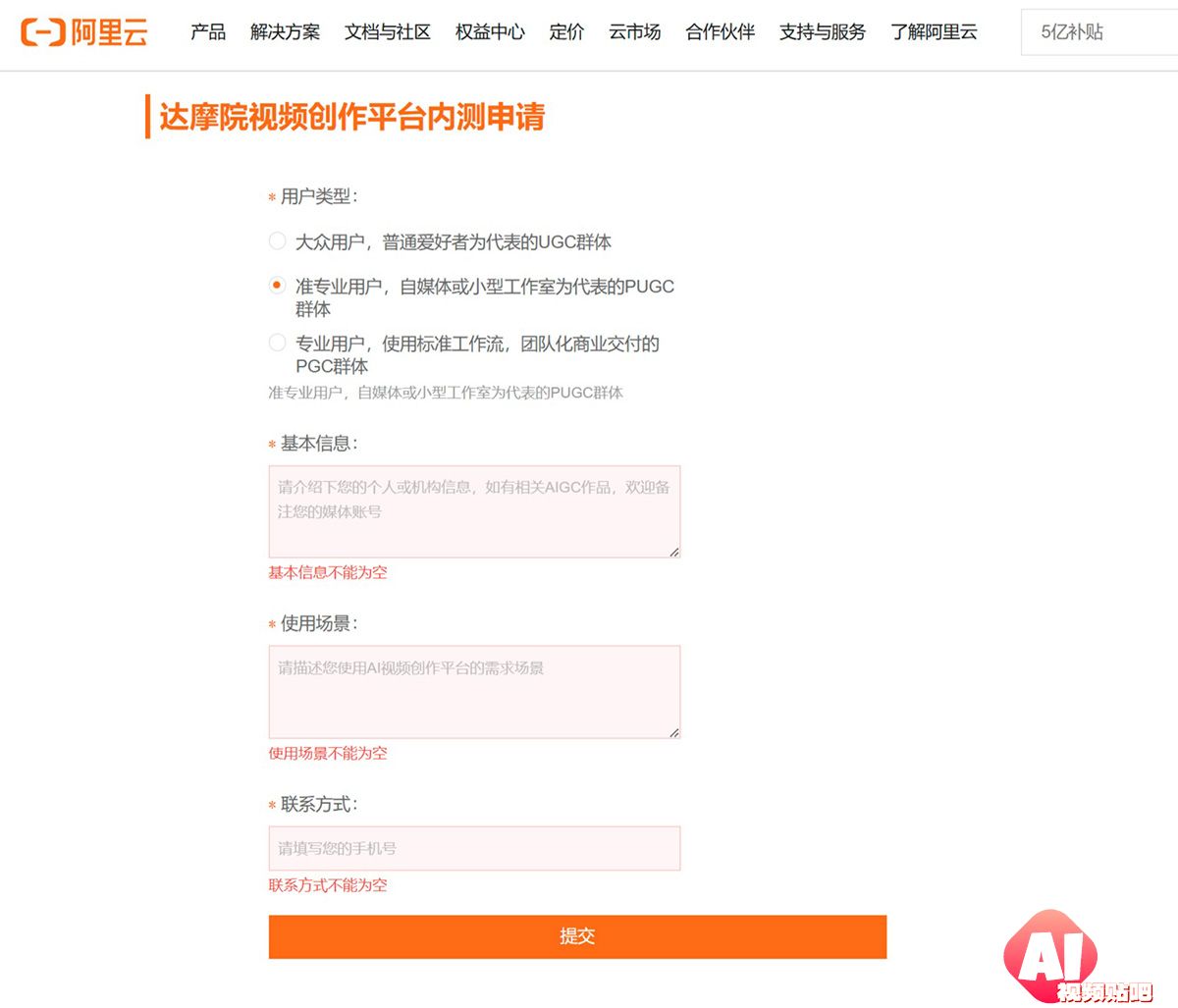Open the 文档与社区 menu

388,32
